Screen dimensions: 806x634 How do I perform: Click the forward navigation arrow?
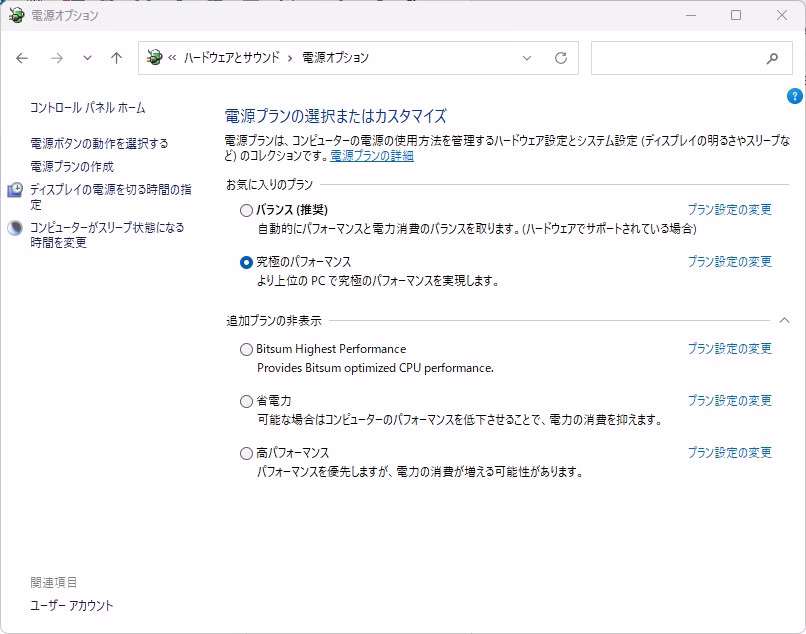[56, 58]
